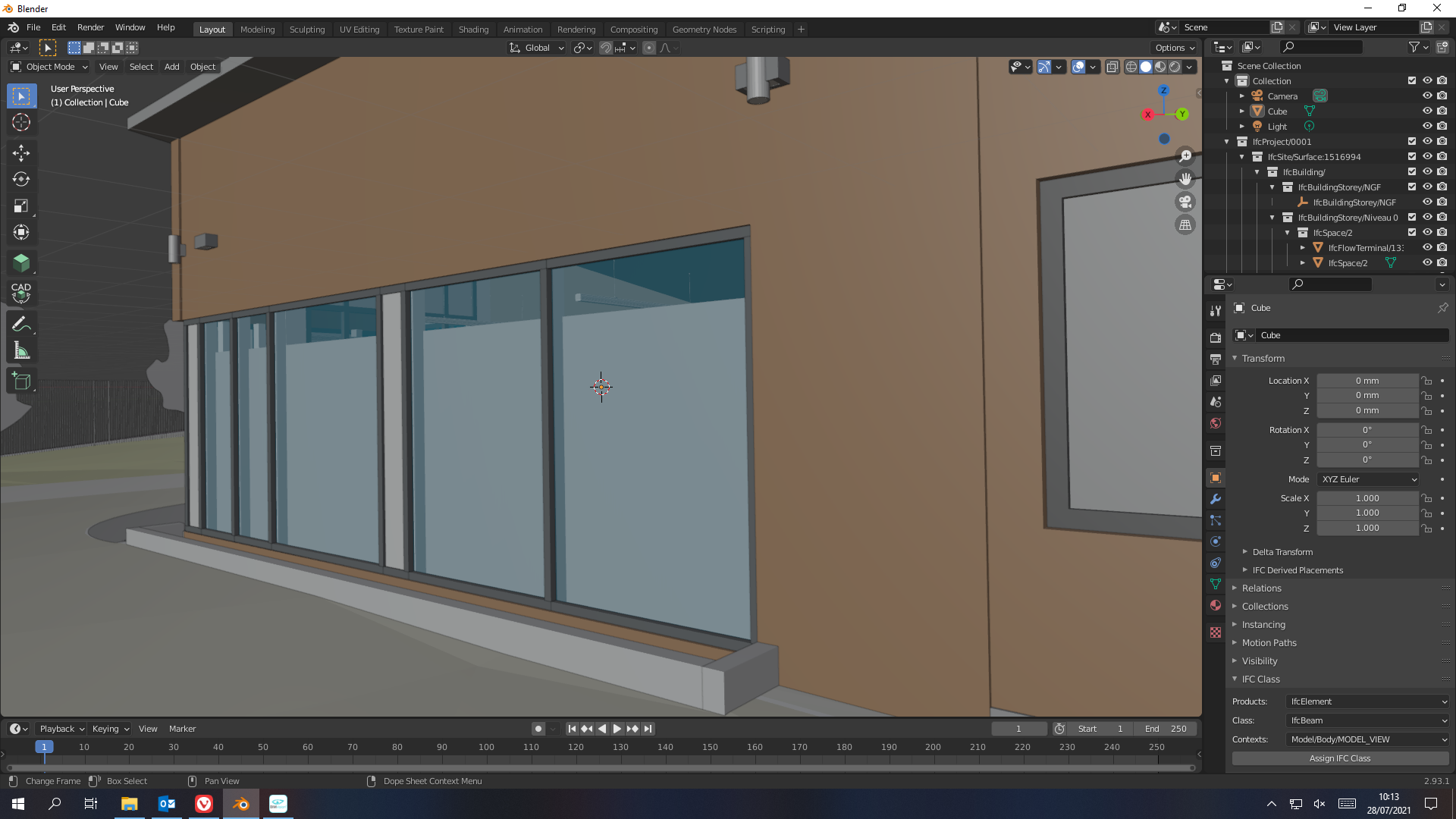Set Location X field value
The height and width of the screenshot is (819, 1456).
[1368, 380]
